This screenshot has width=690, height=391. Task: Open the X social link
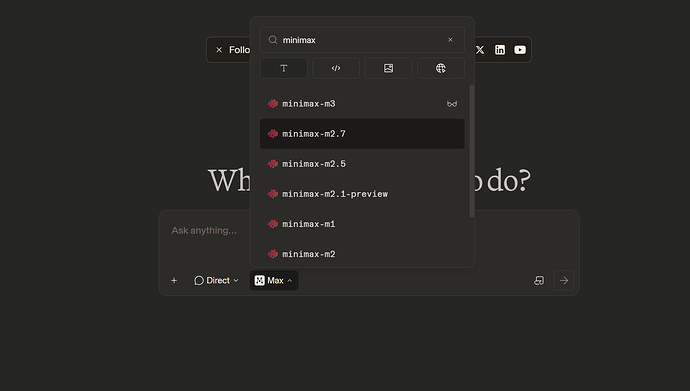click(480, 50)
